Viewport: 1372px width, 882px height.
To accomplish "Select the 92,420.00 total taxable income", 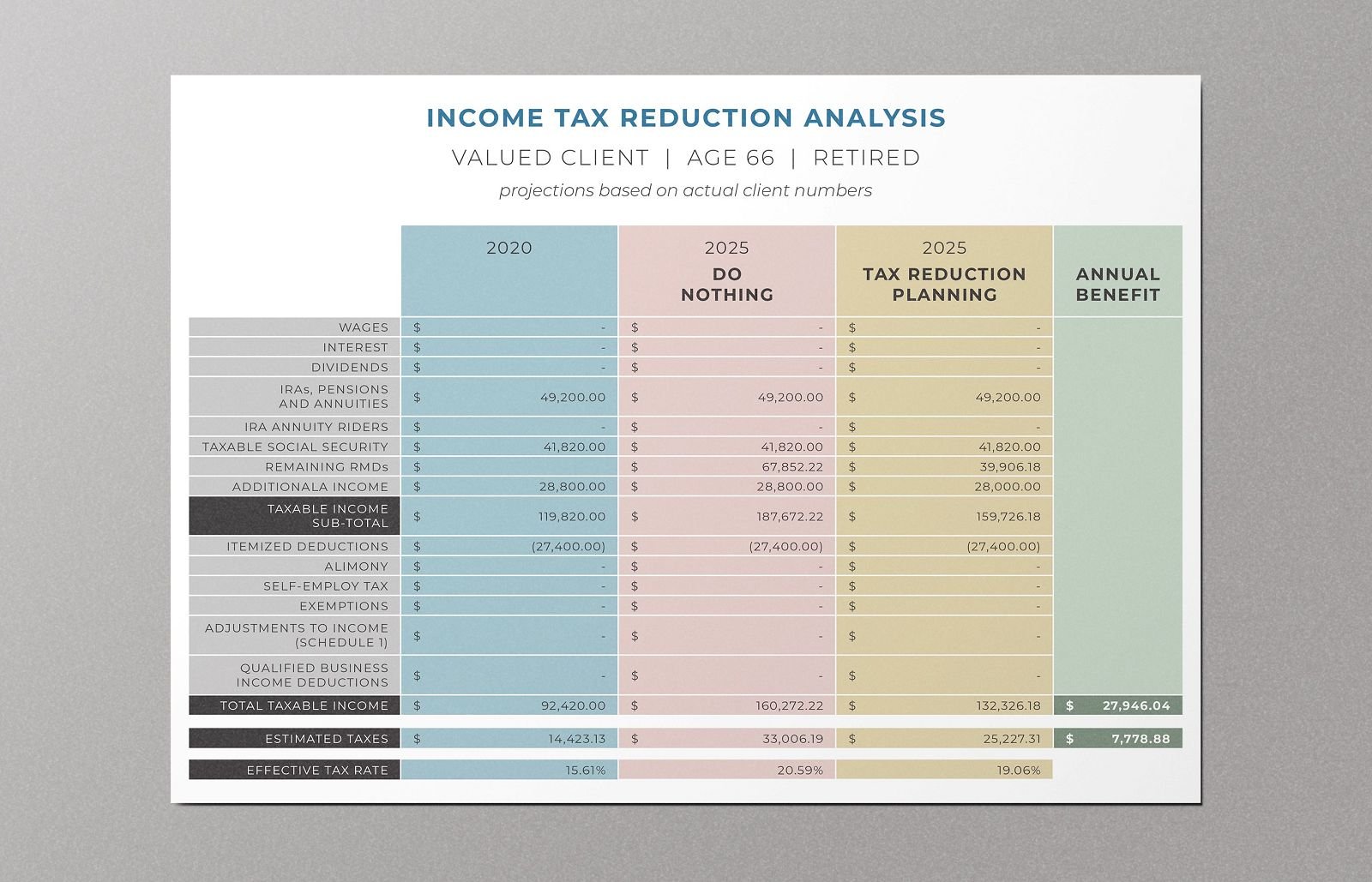I will pos(573,705).
